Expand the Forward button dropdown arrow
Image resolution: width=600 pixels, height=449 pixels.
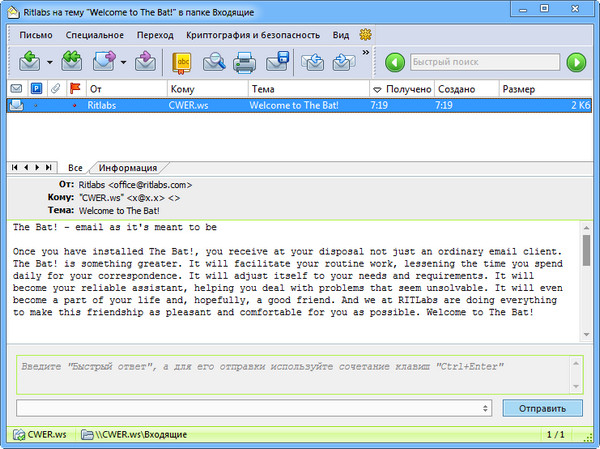124,62
